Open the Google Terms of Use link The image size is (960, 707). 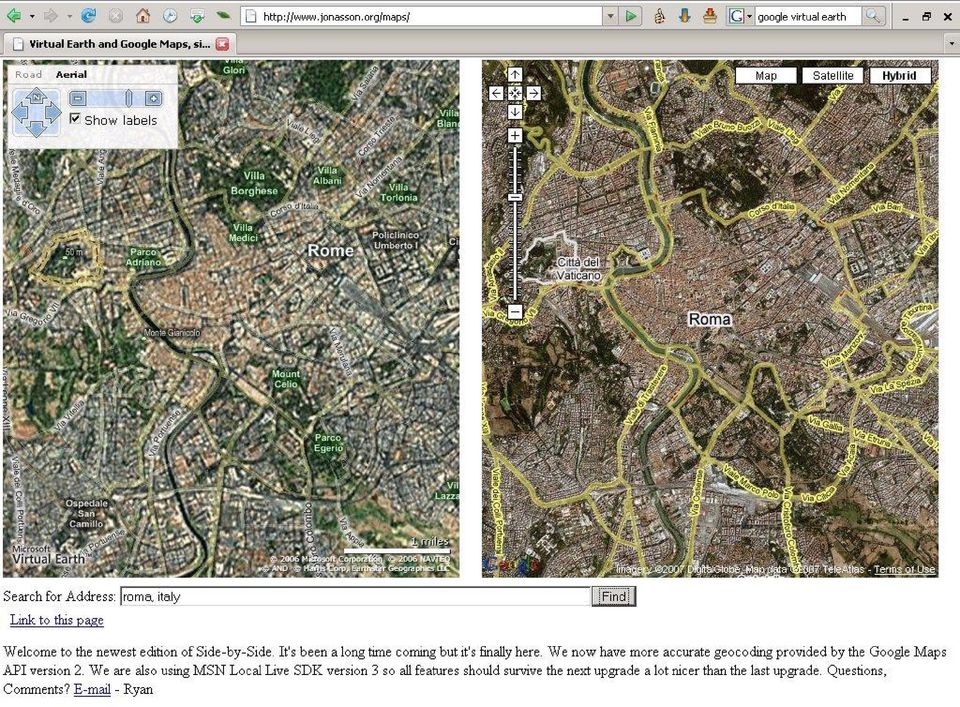click(904, 569)
